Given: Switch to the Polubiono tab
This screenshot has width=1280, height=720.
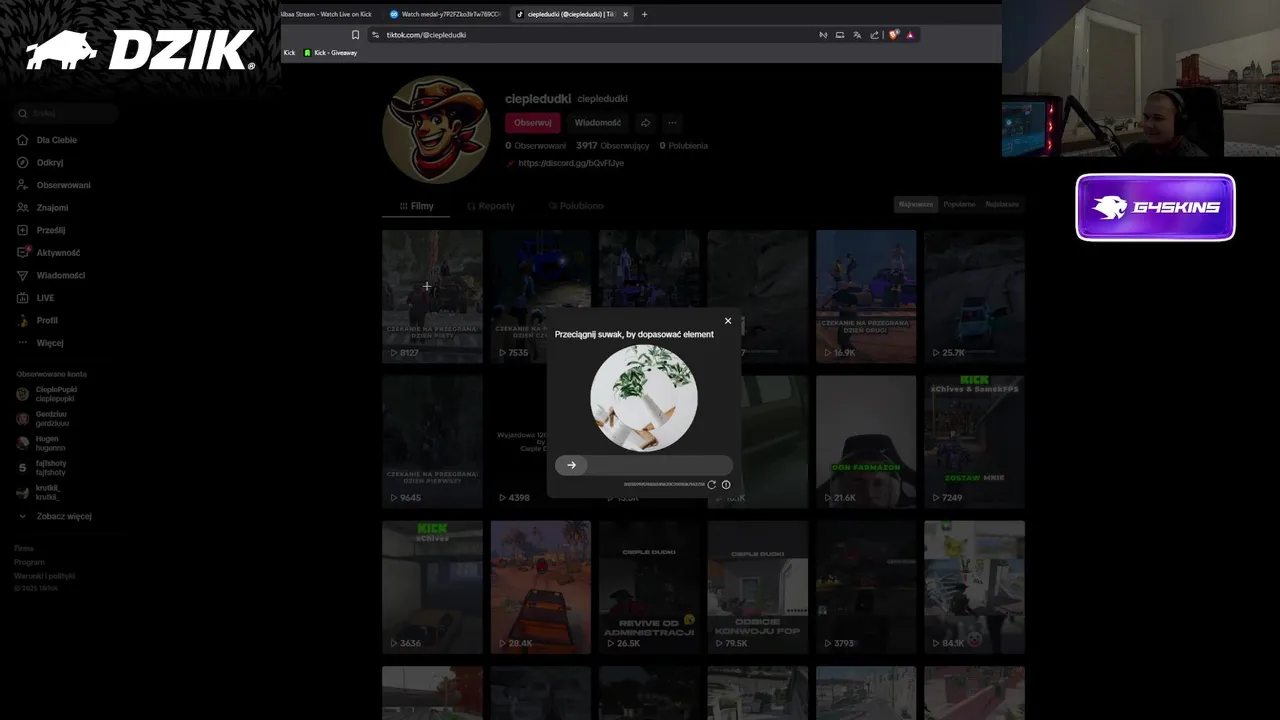Looking at the screenshot, I should click(576, 206).
